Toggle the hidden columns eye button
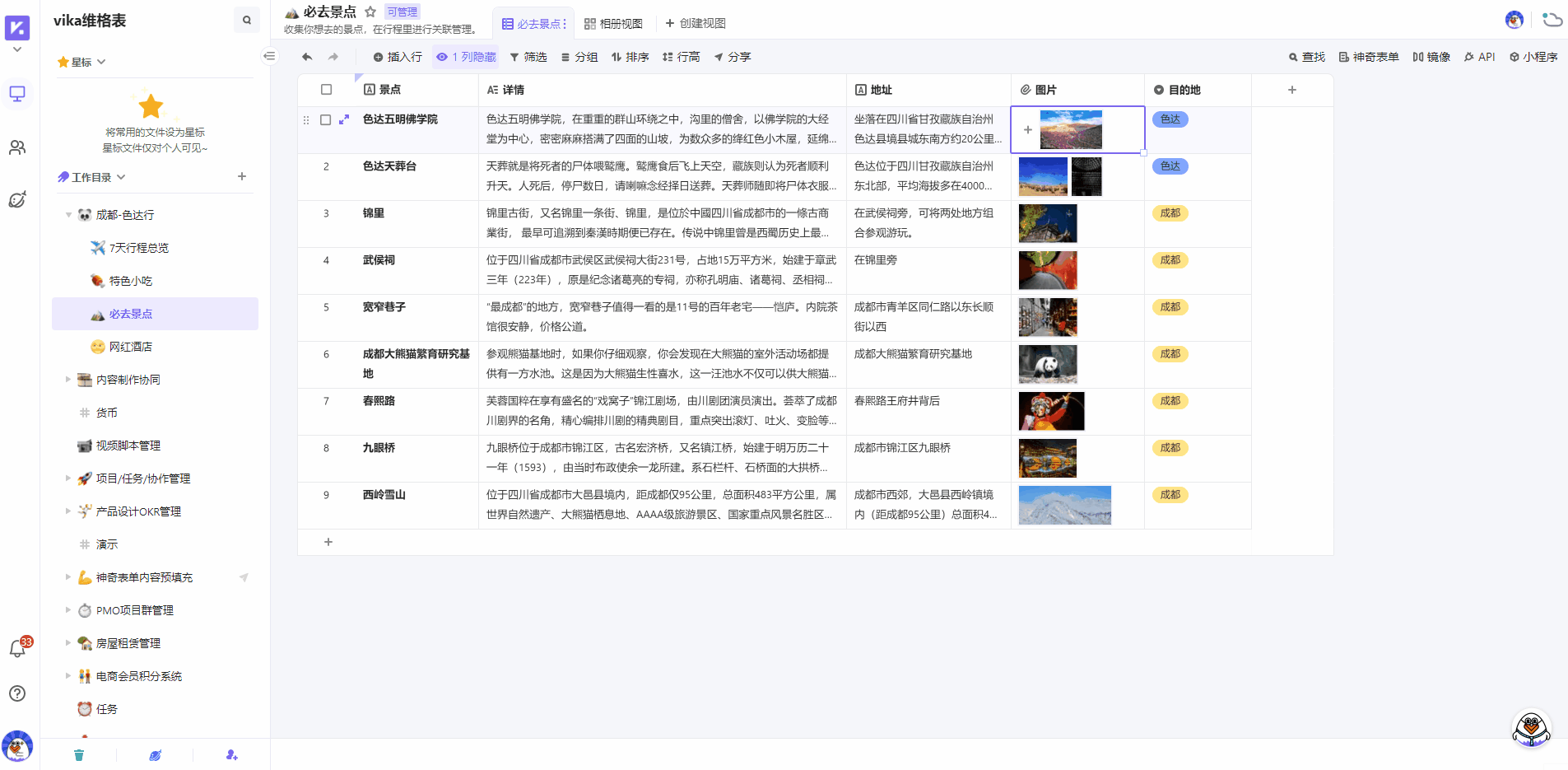 [467, 57]
